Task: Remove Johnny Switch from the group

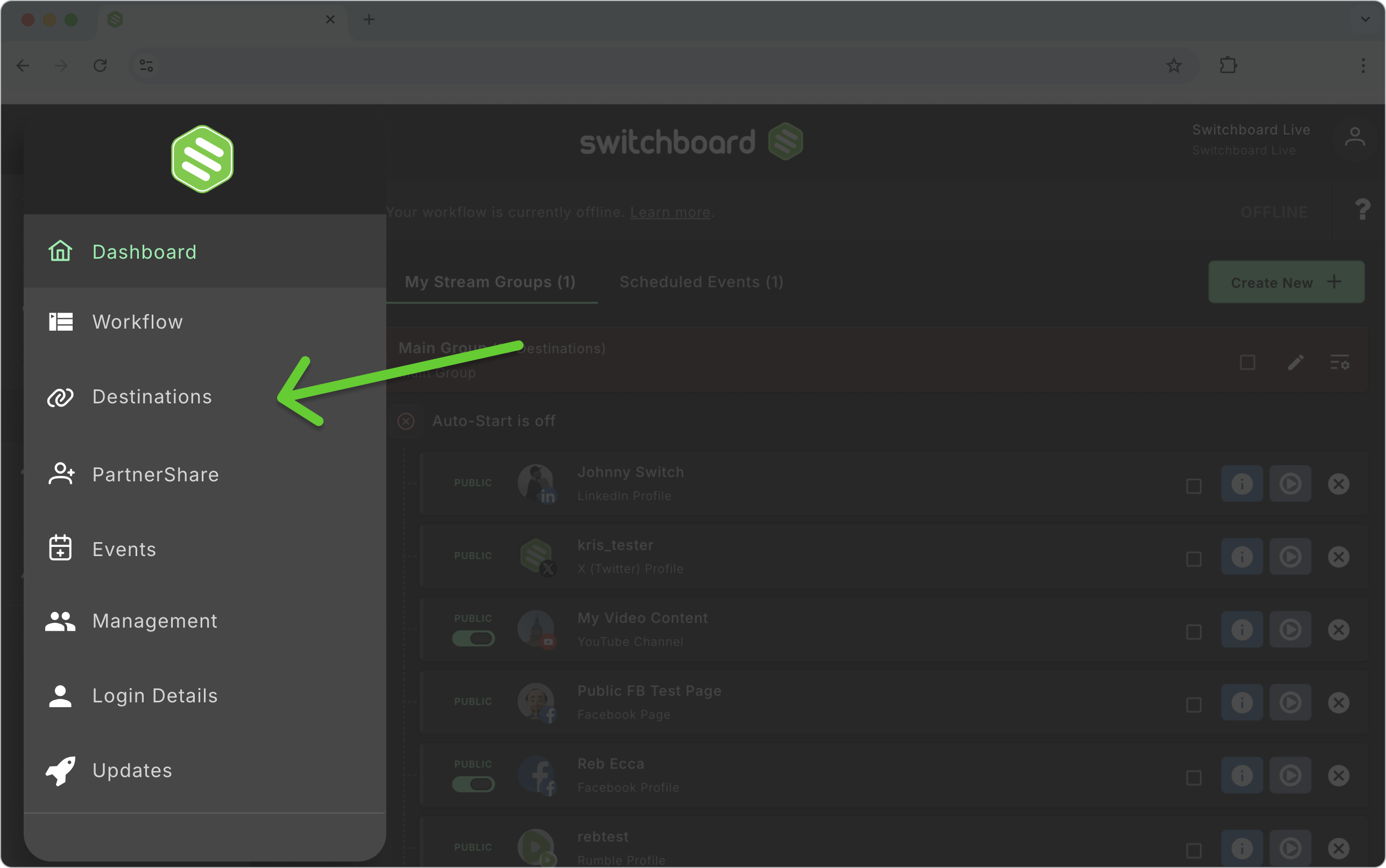Action: pyautogui.click(x=1338, y=484)
